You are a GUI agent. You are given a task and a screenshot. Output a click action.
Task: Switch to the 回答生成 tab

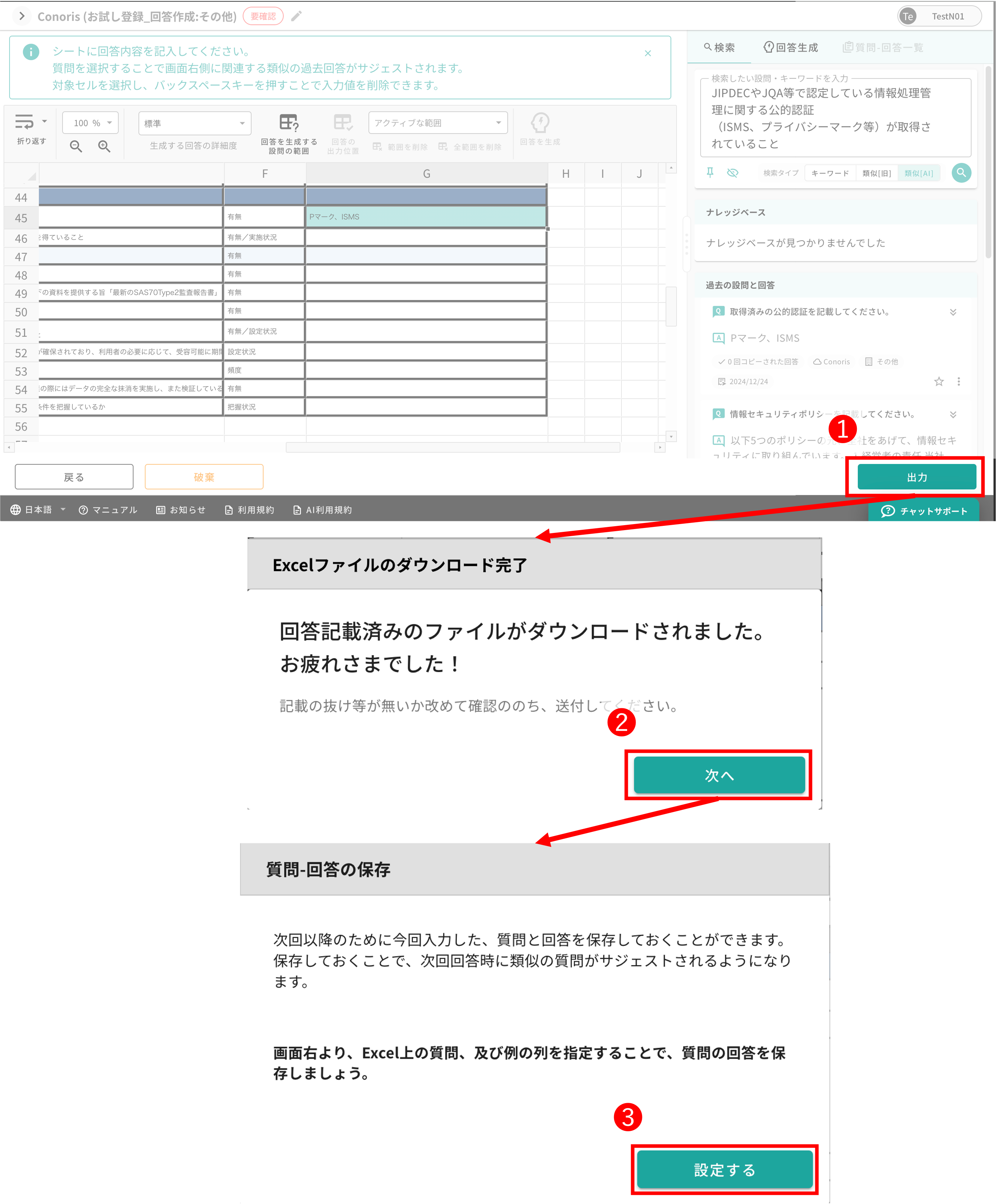pos(791,48)
